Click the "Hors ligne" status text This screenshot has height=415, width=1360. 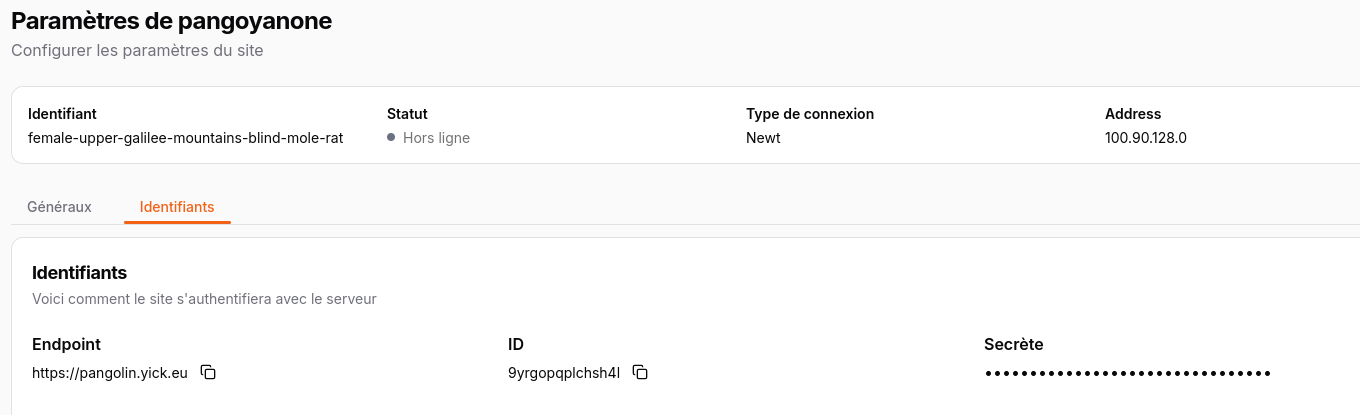[436, 138]
